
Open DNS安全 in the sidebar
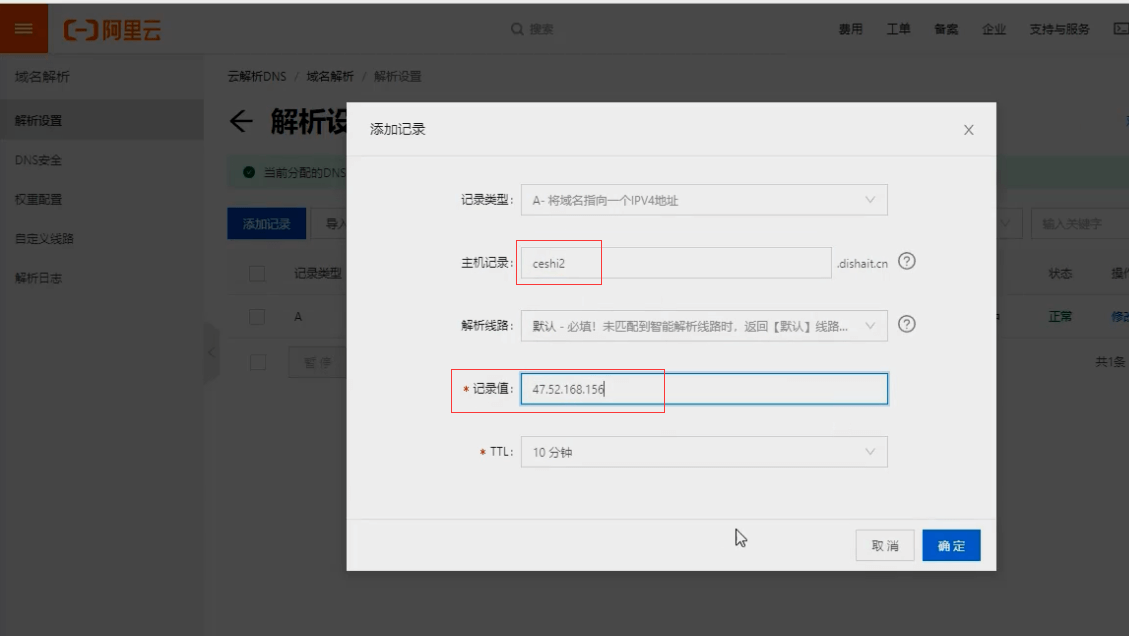[38, 160]
